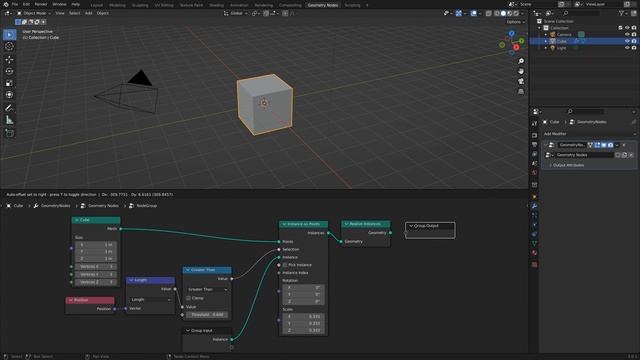This screenshot has width=640, height=360.
Task: Select the Annotate tool
Action: pos(9,108)
